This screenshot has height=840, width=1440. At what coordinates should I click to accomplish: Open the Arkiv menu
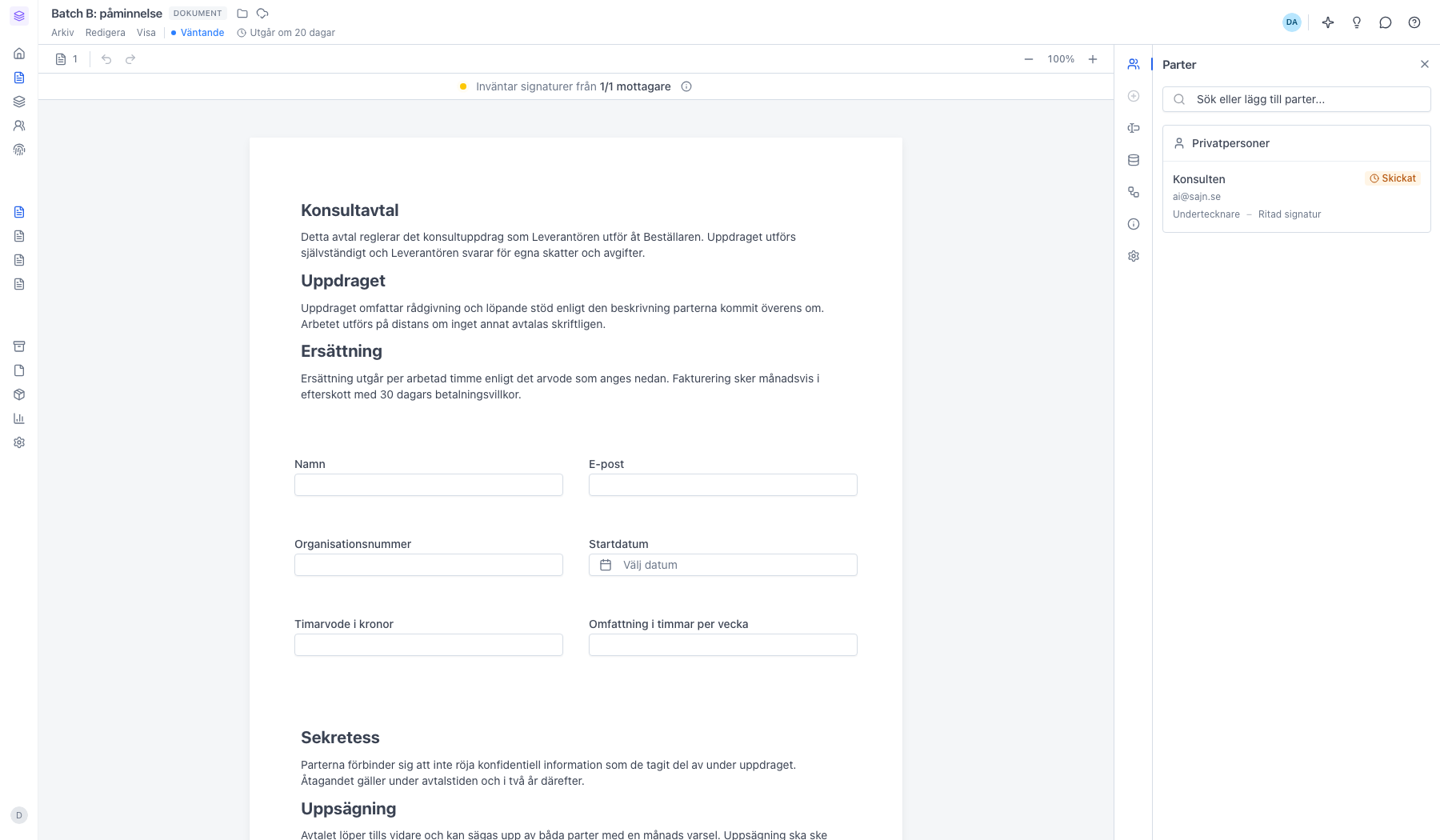pos(62,33)
